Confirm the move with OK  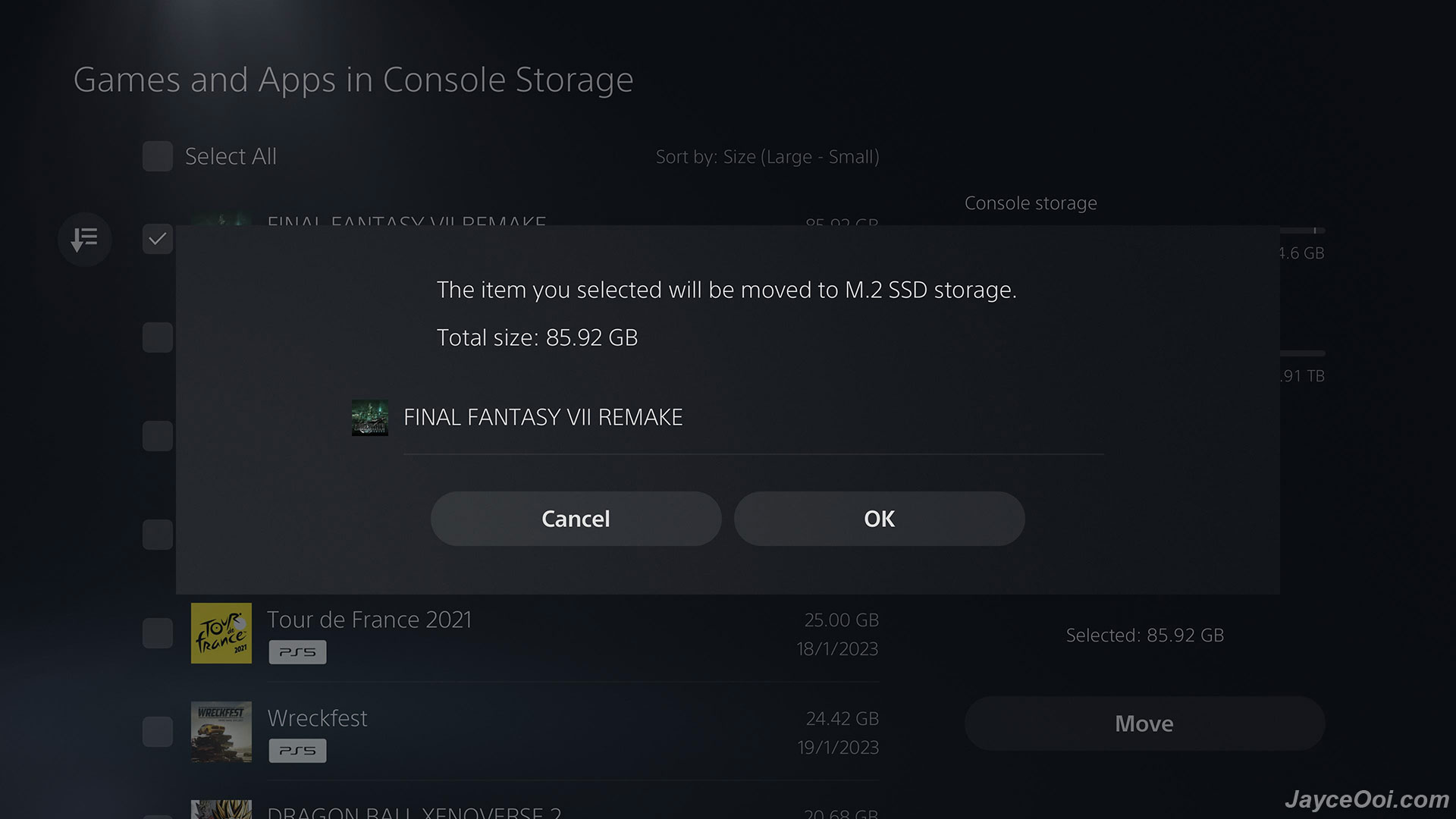point(880,519)
